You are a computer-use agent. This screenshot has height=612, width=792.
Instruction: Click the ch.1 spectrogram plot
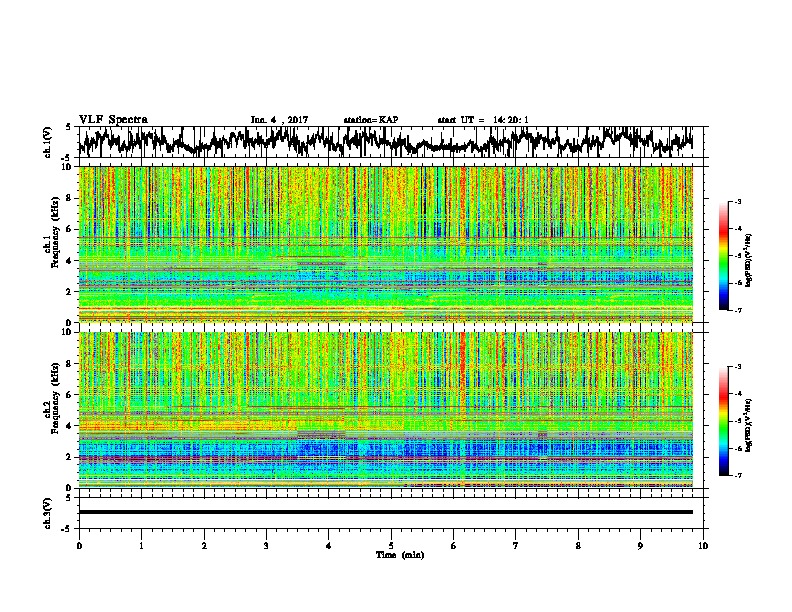[386, 244]
